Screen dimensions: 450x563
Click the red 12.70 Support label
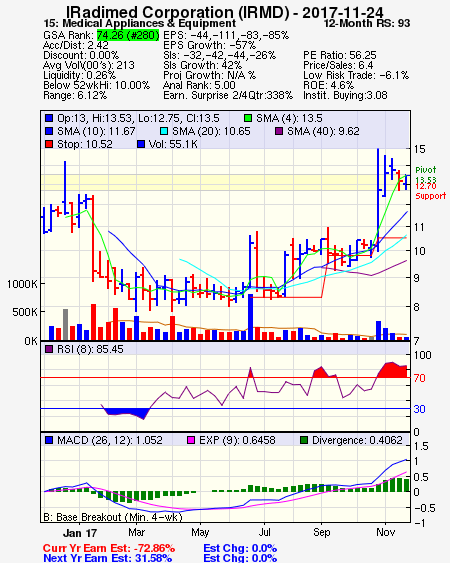(431, 191)
